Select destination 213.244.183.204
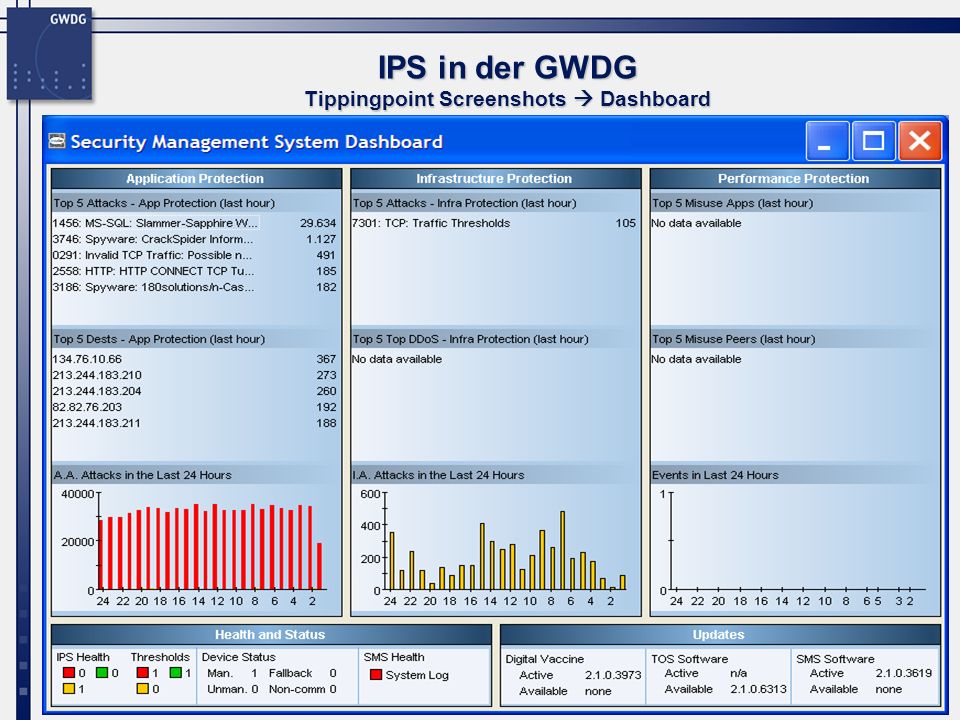960x720 pixels. pos(195,391)
